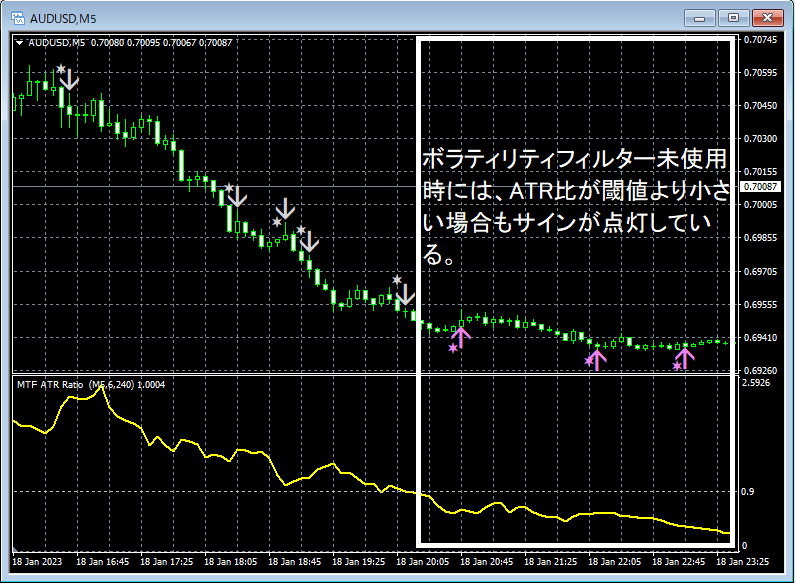
Task: Click the 0.70005 price scale label
Action: tap(760, 204)
